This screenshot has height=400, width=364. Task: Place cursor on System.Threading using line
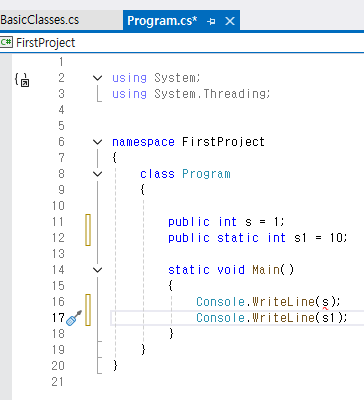191,94
